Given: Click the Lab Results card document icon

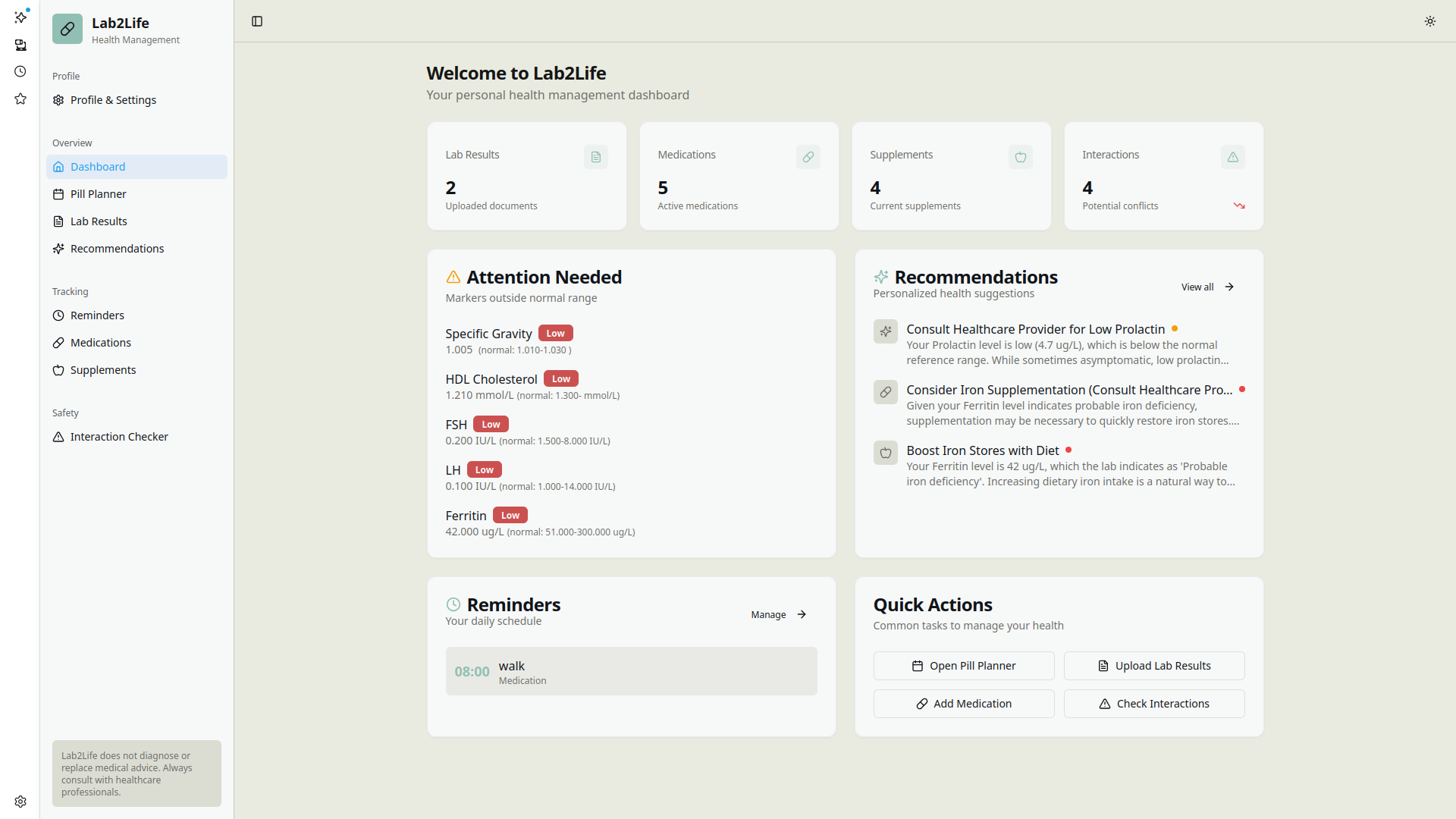Looking at the screenshot, I should [x=595, y=157].
